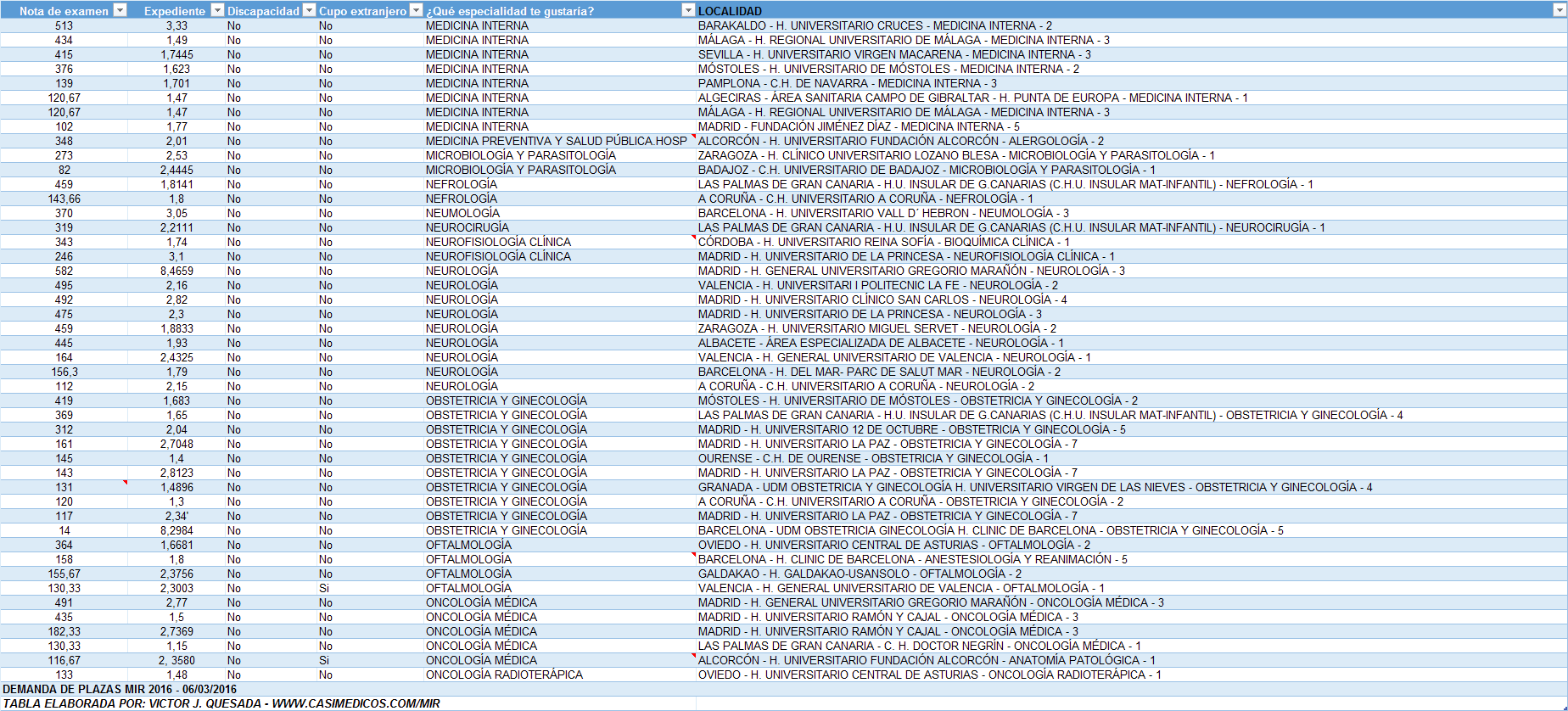This screenshot has width=1568, height=711.
Task: Click the BARCELONA H. del Mar Neurología cell
Action: click(x=1132, y=372)
